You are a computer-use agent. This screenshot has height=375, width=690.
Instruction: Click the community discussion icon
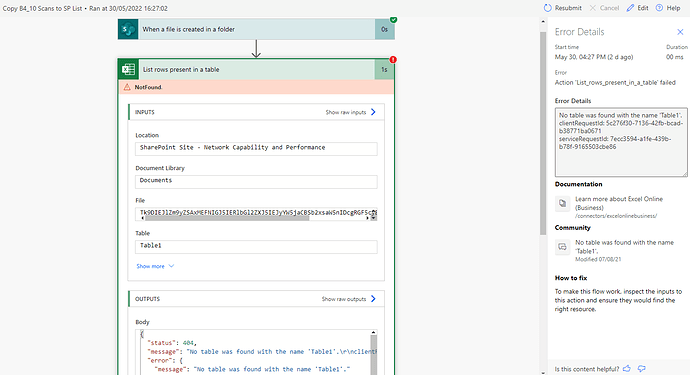562,247
